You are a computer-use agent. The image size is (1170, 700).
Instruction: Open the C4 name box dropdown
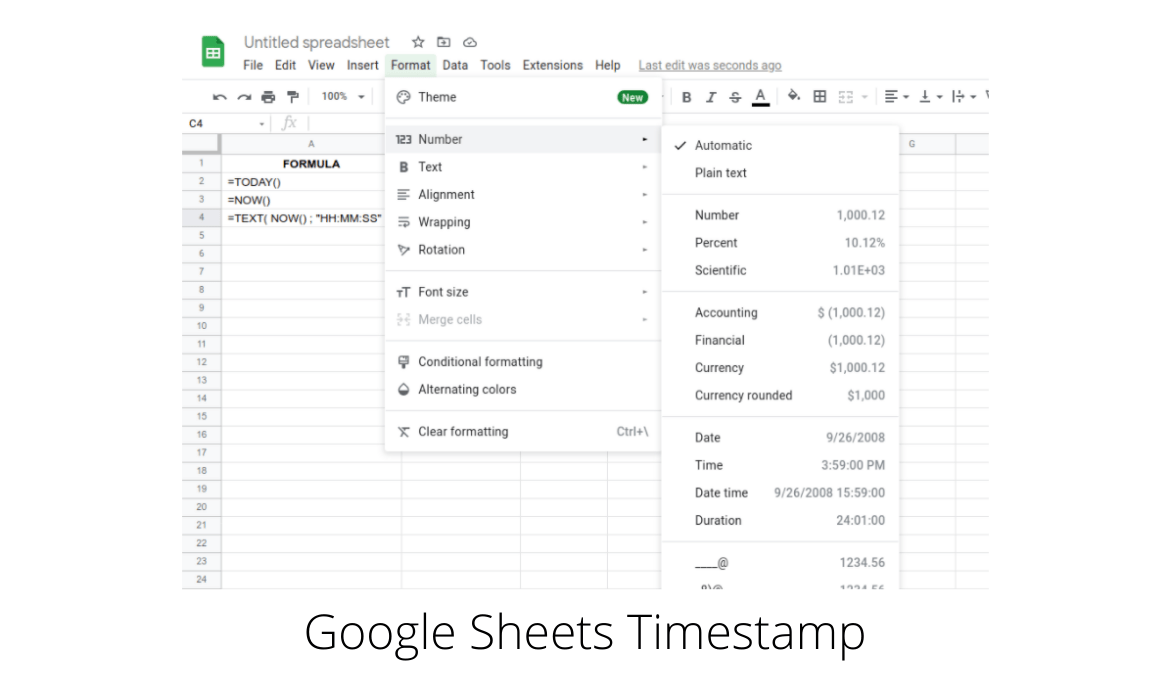pyautogui.click(x=262, y=124)
